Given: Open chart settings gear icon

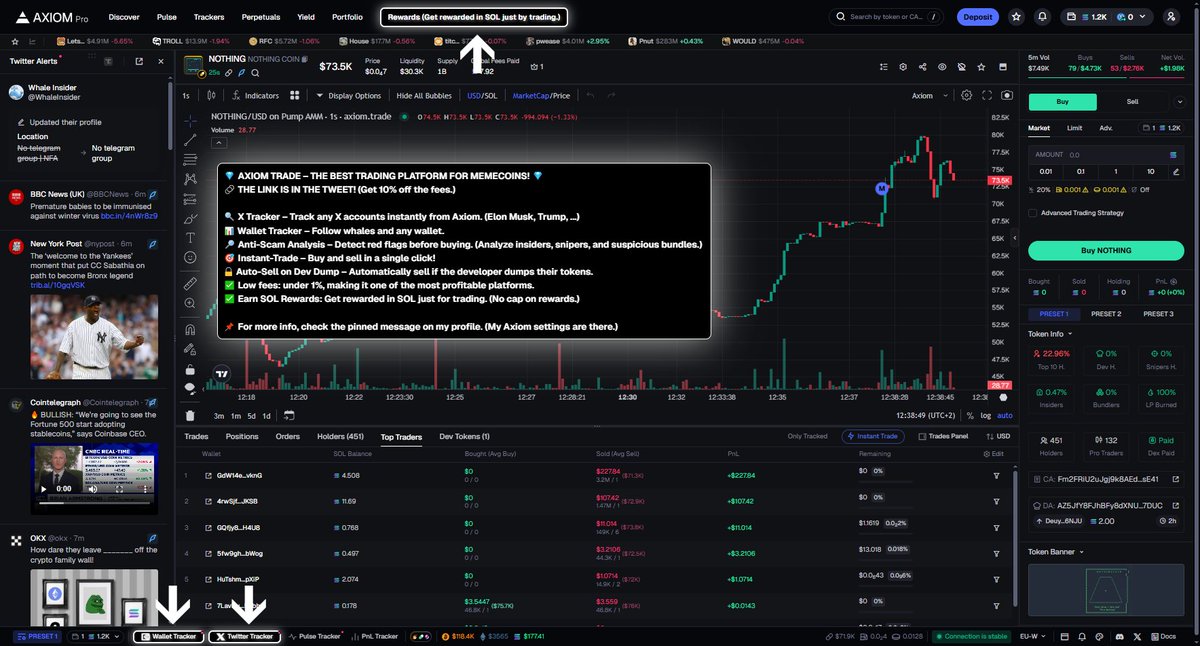Looking at the screenshot, I should click(x=966, y=96).
